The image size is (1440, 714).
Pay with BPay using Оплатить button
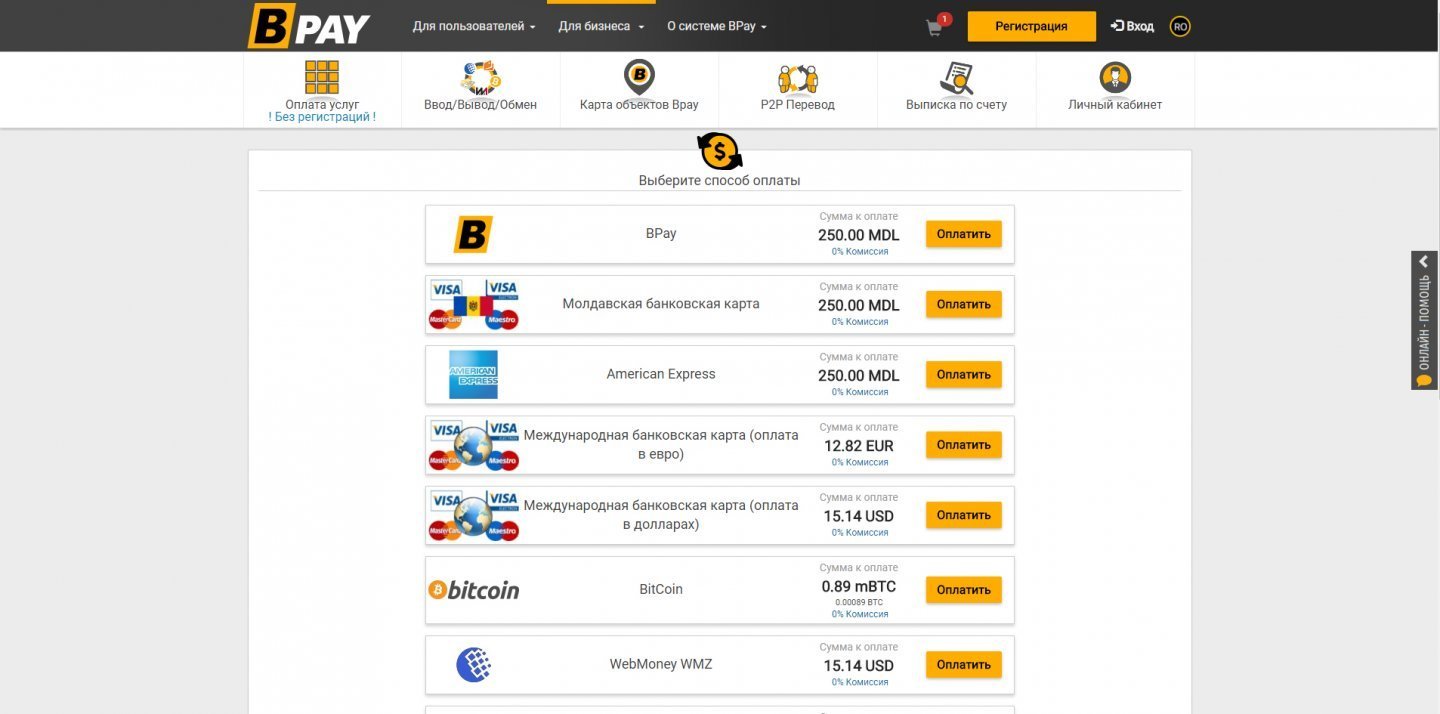point(964,234)
